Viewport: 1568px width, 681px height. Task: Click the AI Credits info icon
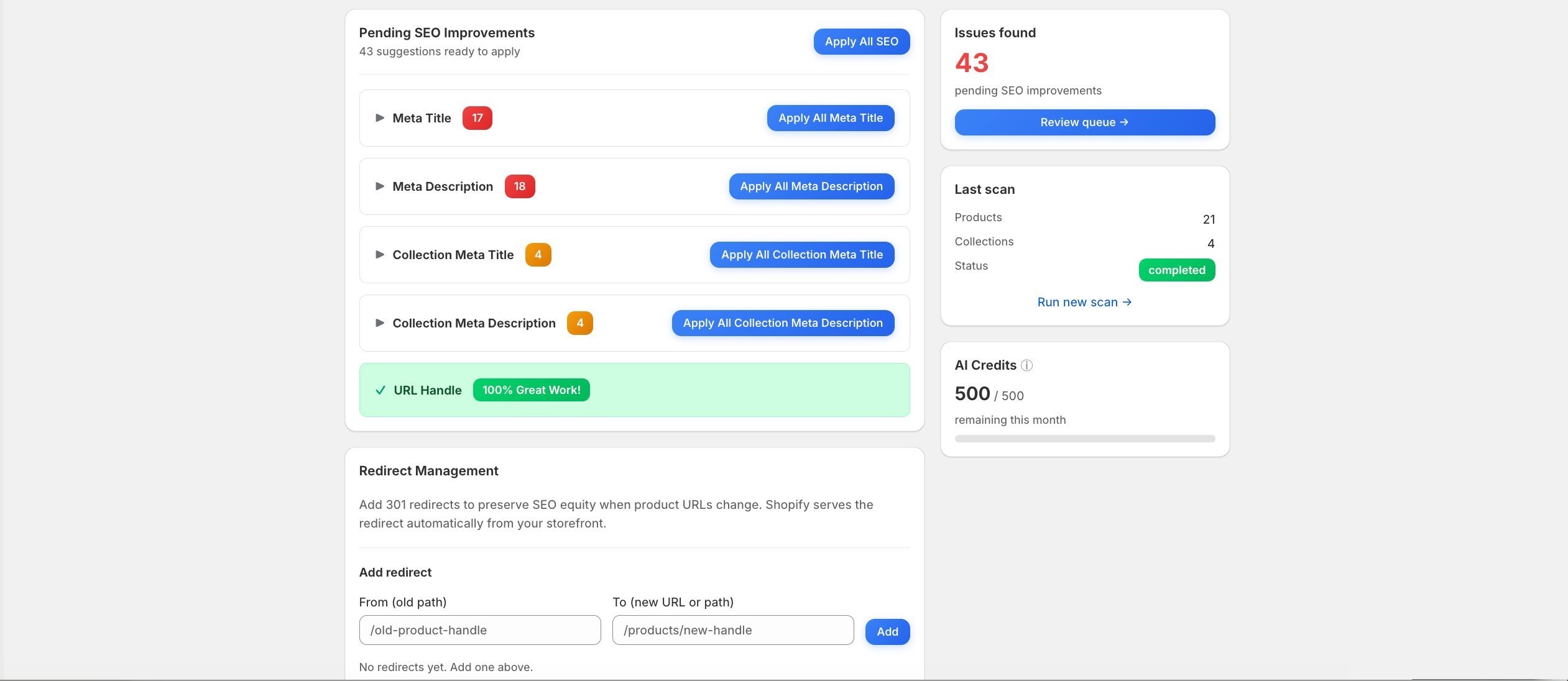(1028, 365)
